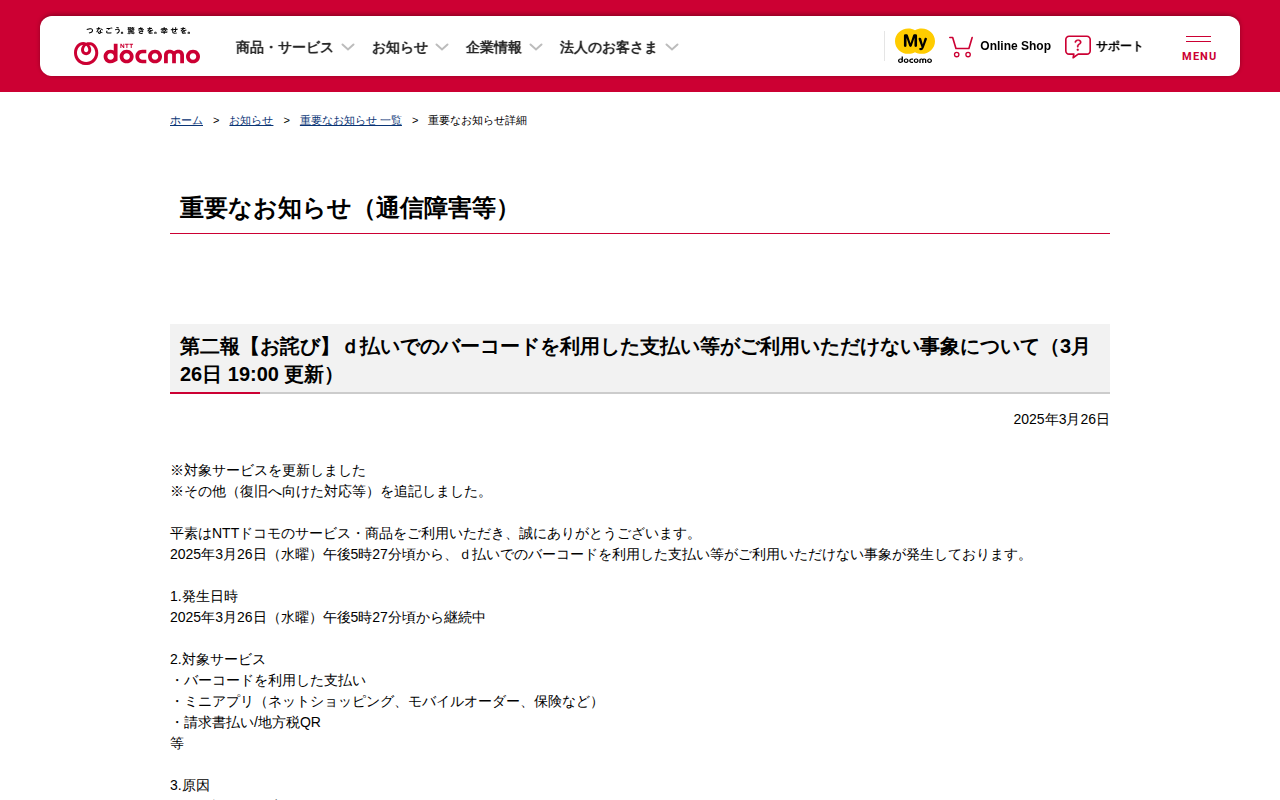
Task: Open the My docomo icon
Action: click(x=915, y=46)
